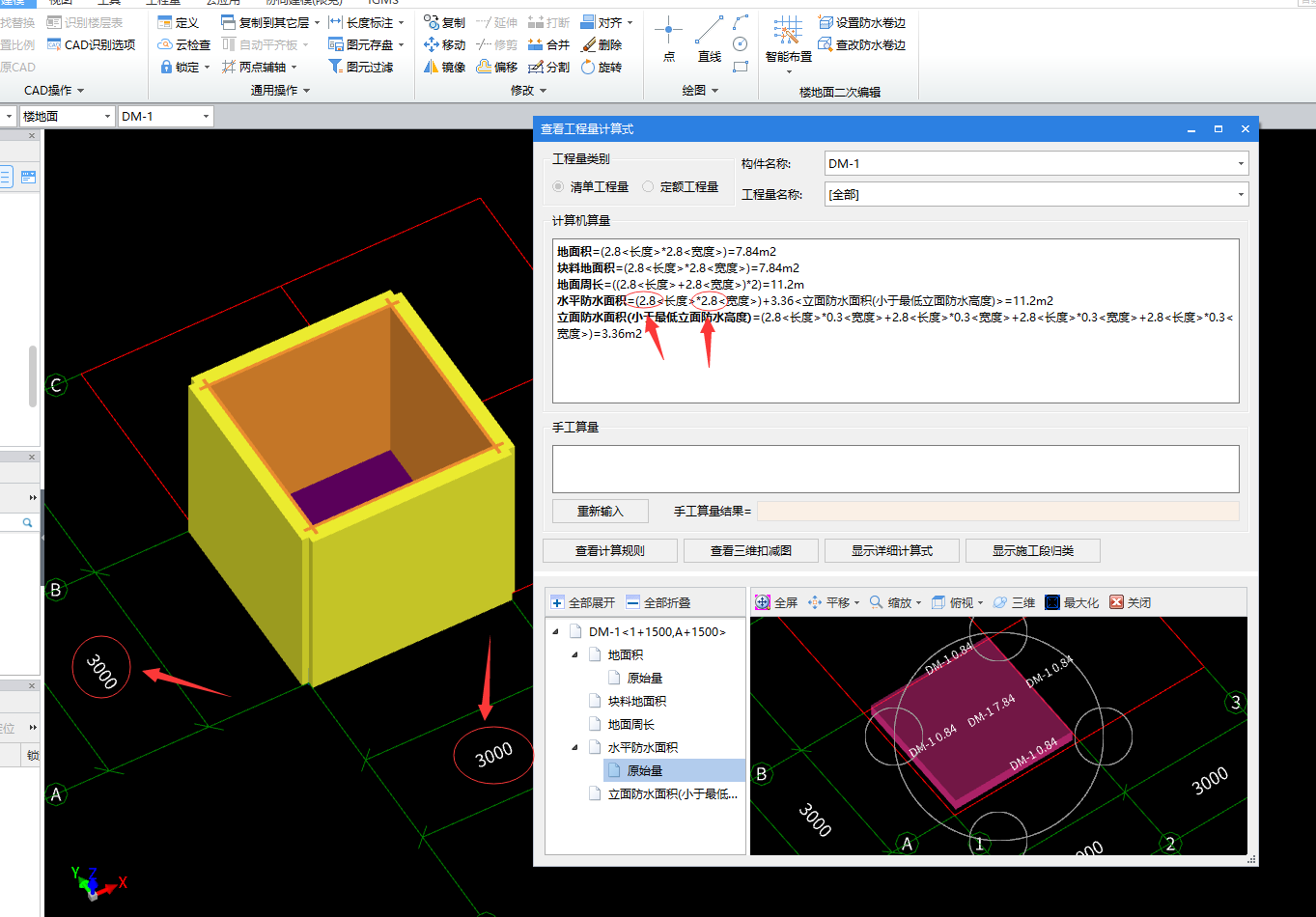This screenshot has height=917, width=1316.
Task: Select the 旋转 rotate tool
Action: (x=602, y=67)
